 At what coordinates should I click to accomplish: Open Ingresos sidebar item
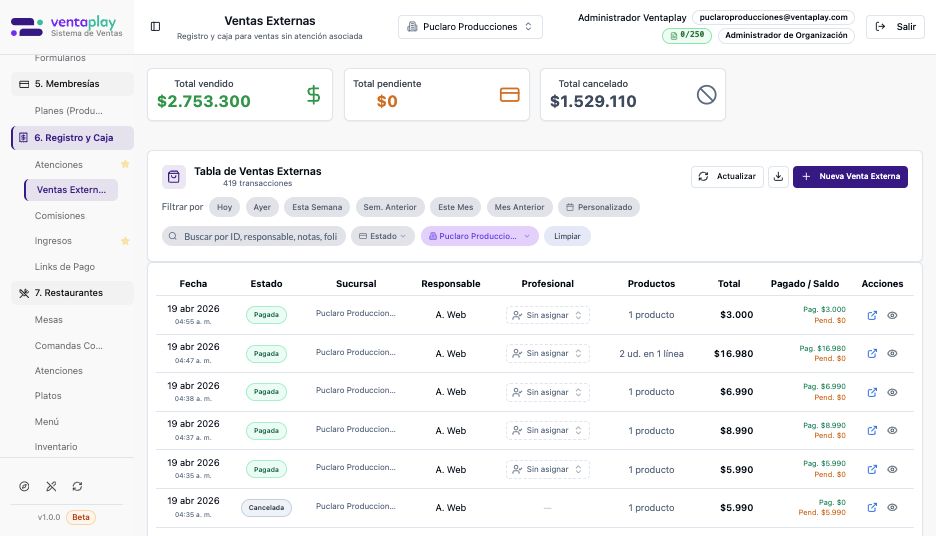click(x=53, y=241)
